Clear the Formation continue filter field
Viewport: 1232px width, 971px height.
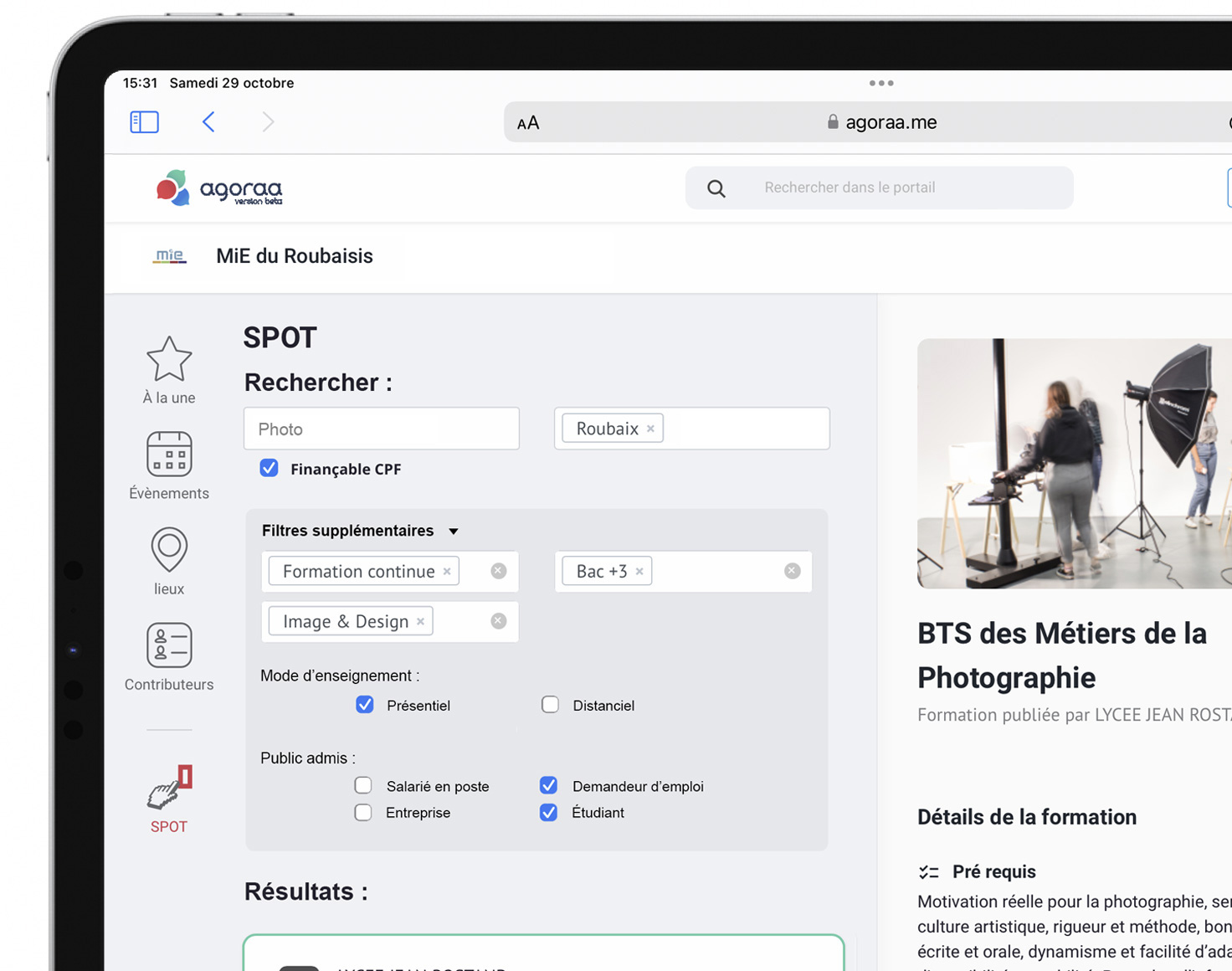click(x=499, y=571)
